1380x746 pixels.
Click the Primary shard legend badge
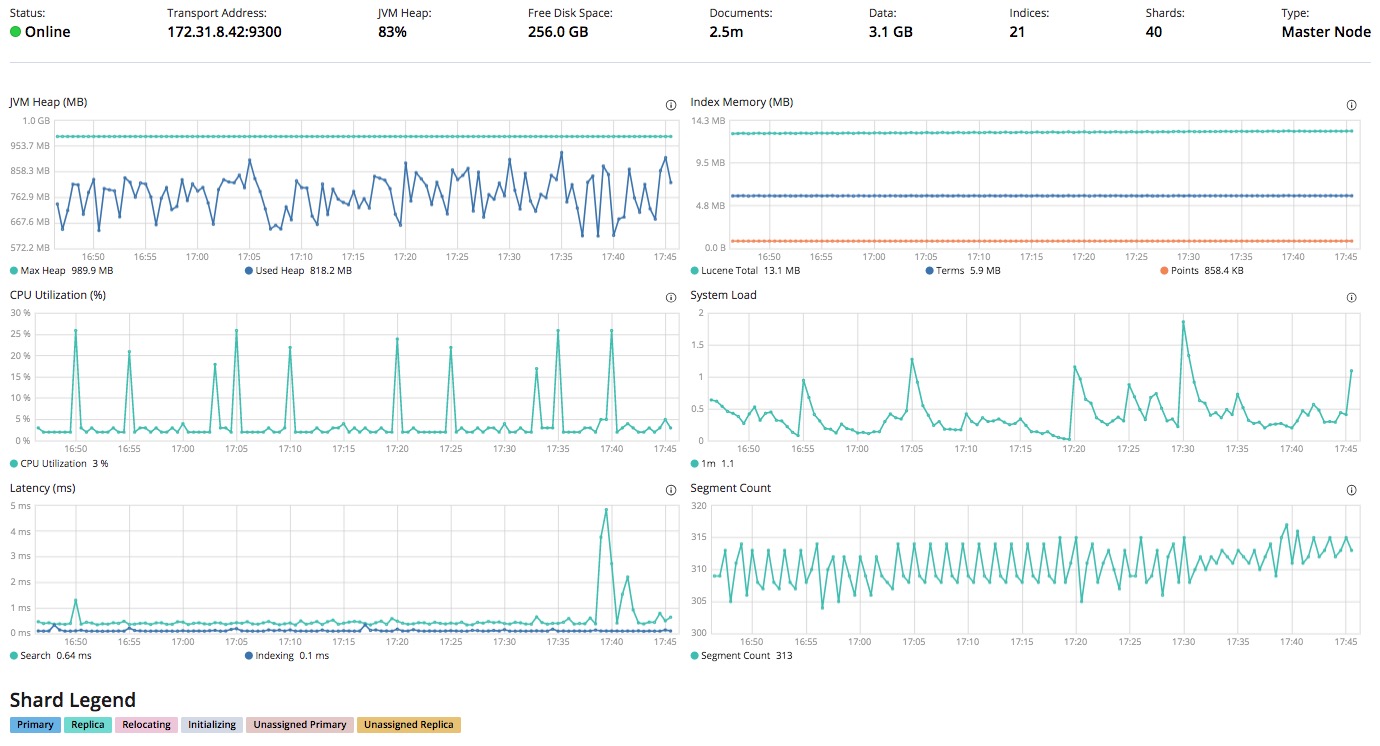[x=35, y=725]
